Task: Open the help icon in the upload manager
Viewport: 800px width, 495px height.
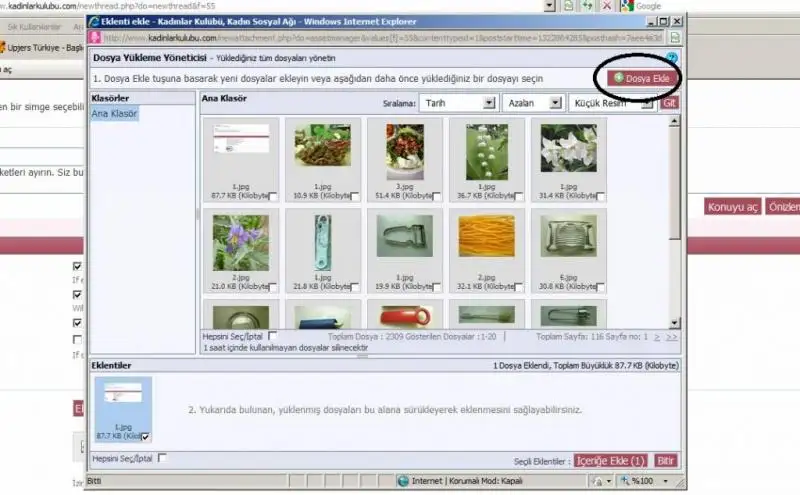Action: 672,59
